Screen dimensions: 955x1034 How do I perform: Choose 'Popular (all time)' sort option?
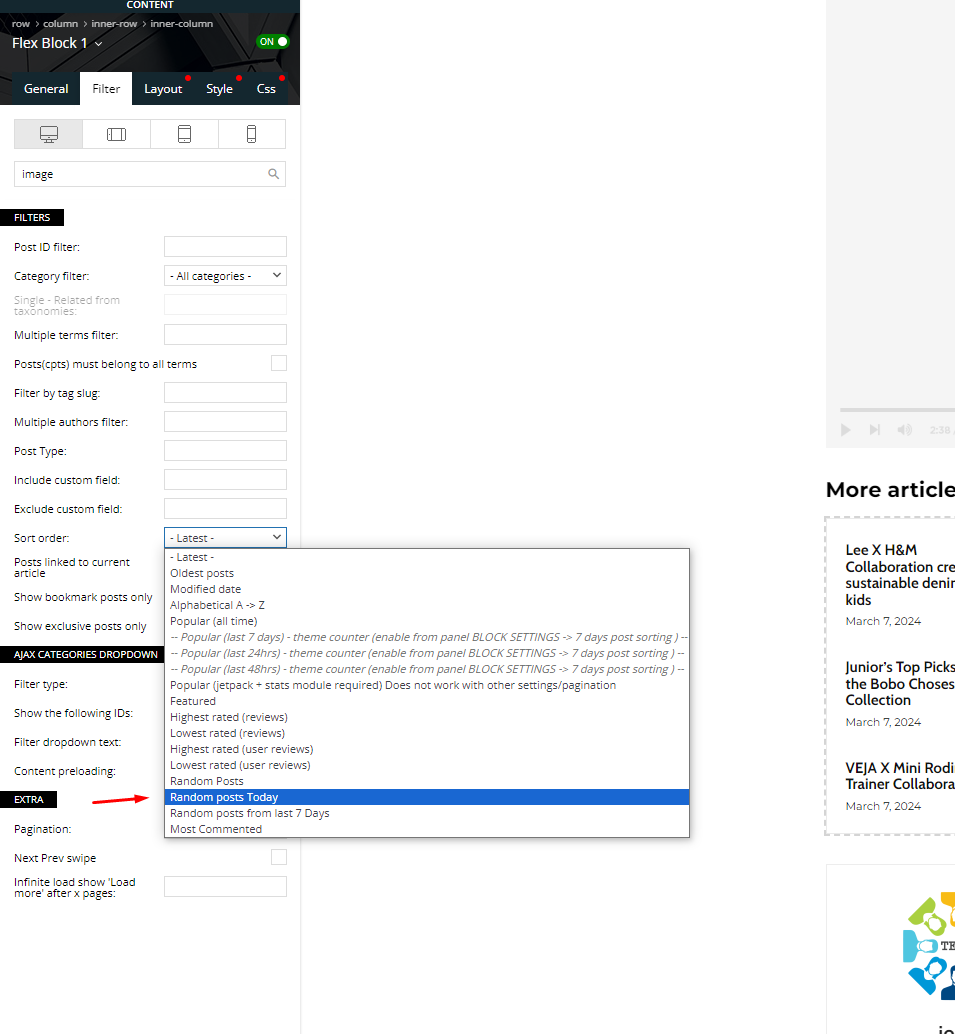tap(427, 621)
